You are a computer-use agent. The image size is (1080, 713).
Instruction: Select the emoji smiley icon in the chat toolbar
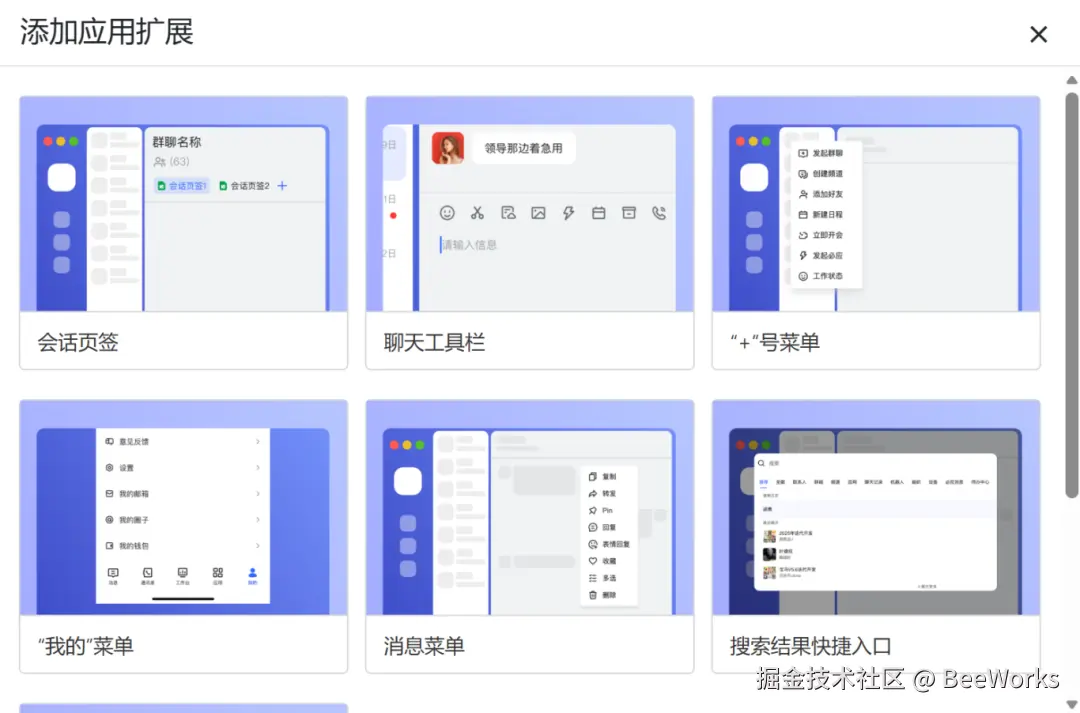point(449,213)
